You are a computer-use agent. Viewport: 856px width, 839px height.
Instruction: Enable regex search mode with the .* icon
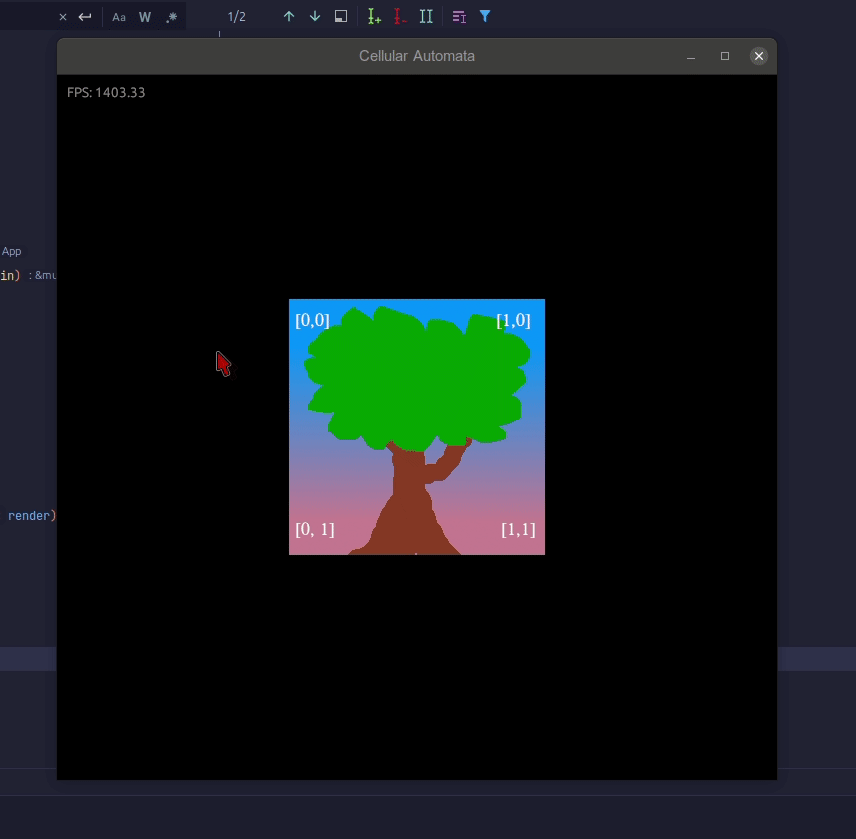click(172, 16)
